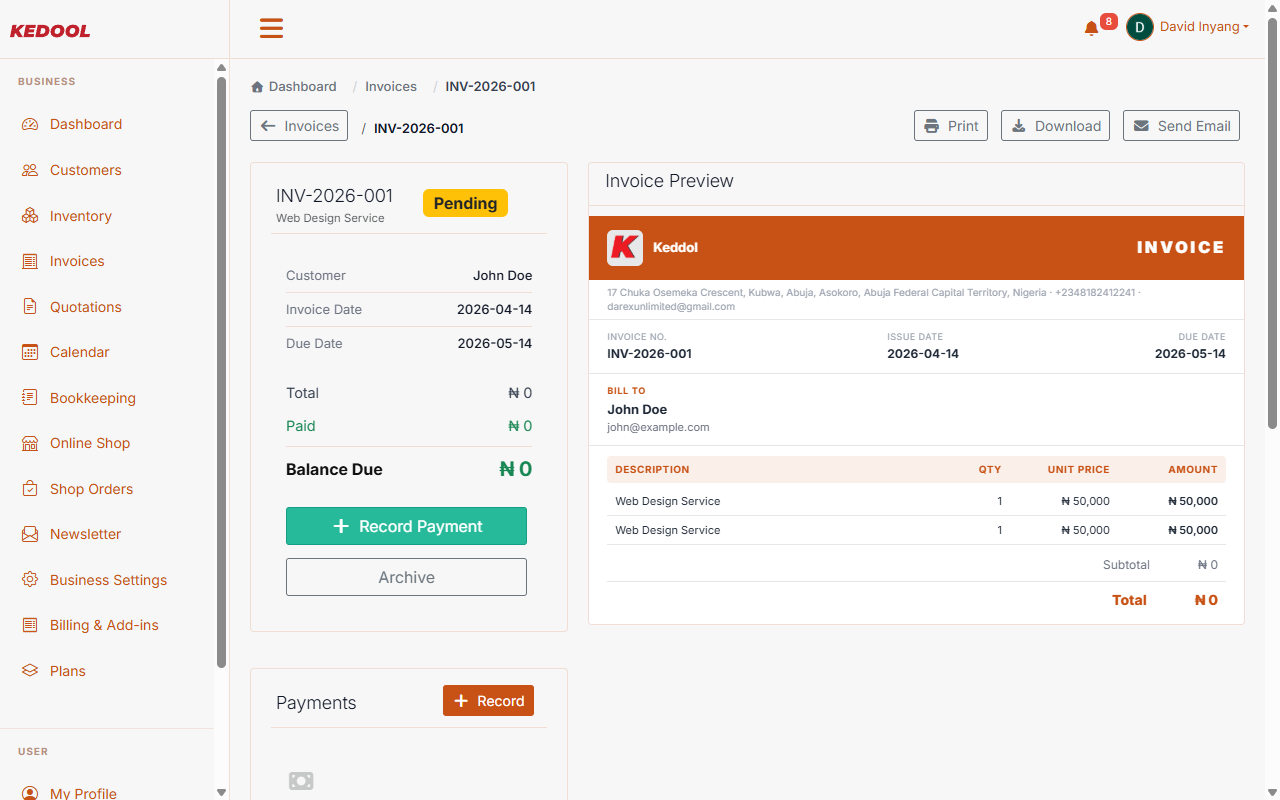Click the Send Email button

point(1181,126)
